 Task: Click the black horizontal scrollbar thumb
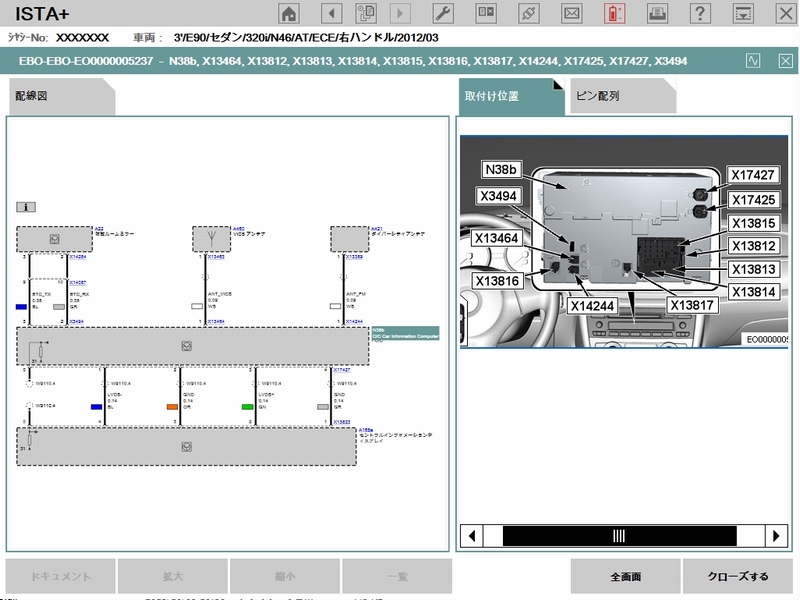(619, 536)
